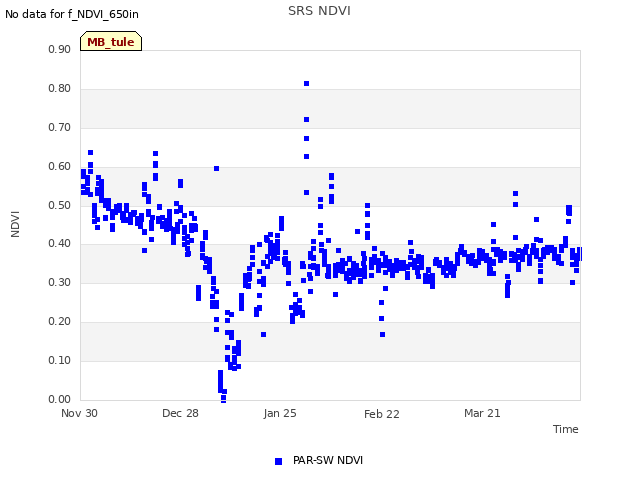The height and width of the screenshot is (480, 640).
Task: Click the 'No data for f_NDVI_650in' message
Action: (72, 14)
